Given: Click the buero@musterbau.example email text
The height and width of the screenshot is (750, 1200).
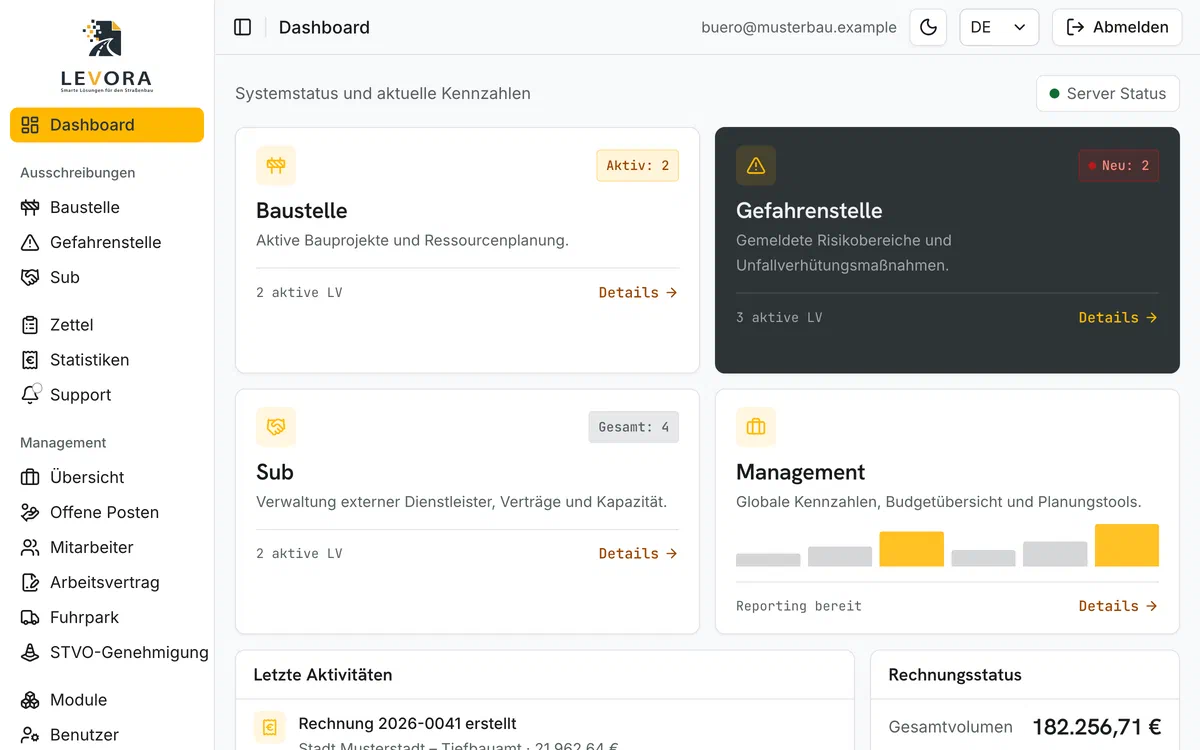Looking at the screenshot, I should 799,28.
